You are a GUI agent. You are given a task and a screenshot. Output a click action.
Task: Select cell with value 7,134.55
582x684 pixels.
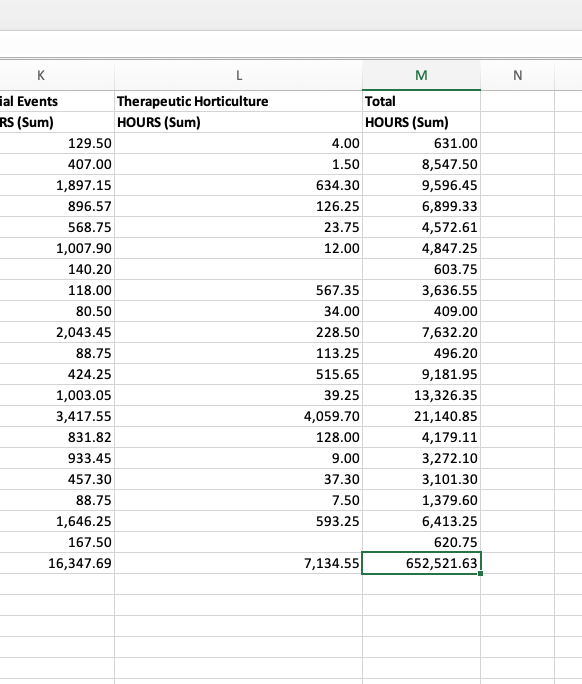(x=239, y=563)
